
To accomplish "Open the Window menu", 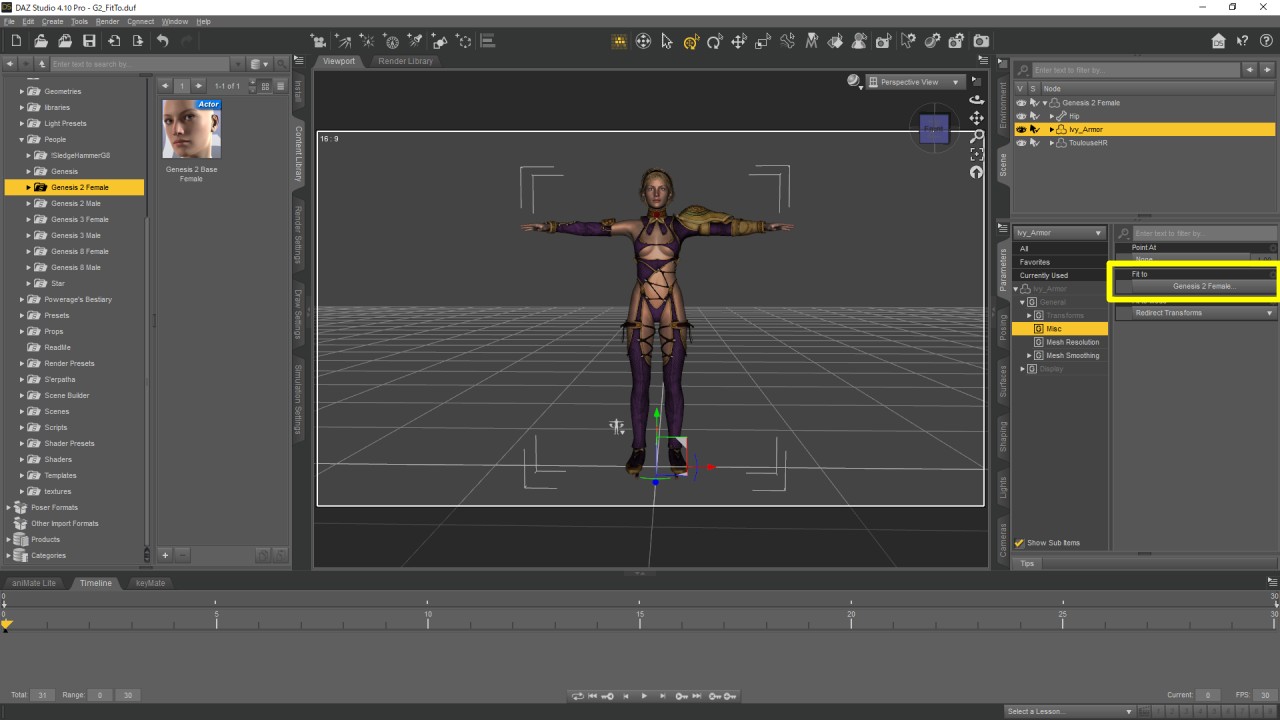I will pyautogui.click(x=174, y=21).
